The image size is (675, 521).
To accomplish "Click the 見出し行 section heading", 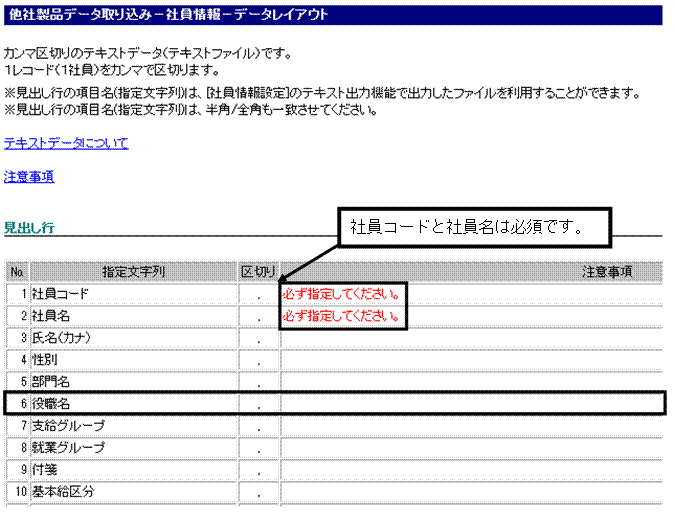I will coord(29,227).
